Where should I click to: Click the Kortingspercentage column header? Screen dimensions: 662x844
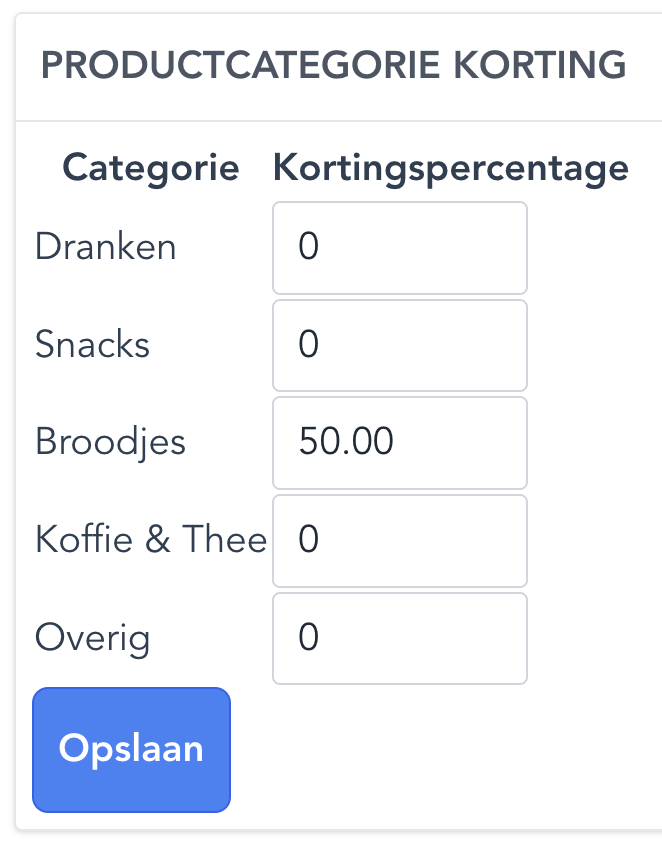pos(451,168)
